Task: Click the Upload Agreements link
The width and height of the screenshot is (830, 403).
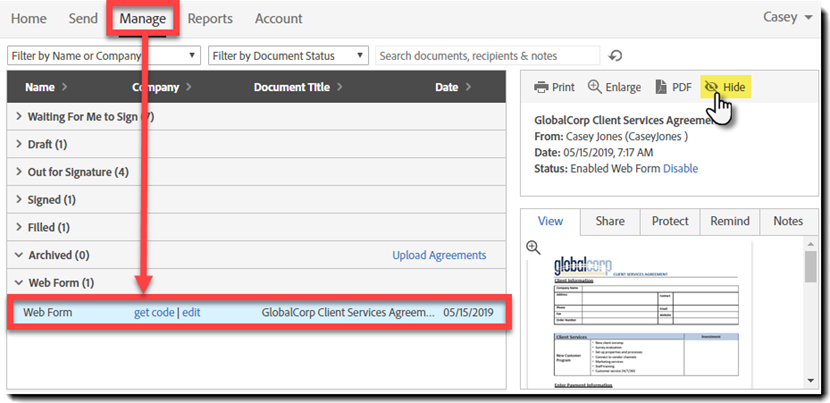Action: pyautogui.click(x=439, y=255)
